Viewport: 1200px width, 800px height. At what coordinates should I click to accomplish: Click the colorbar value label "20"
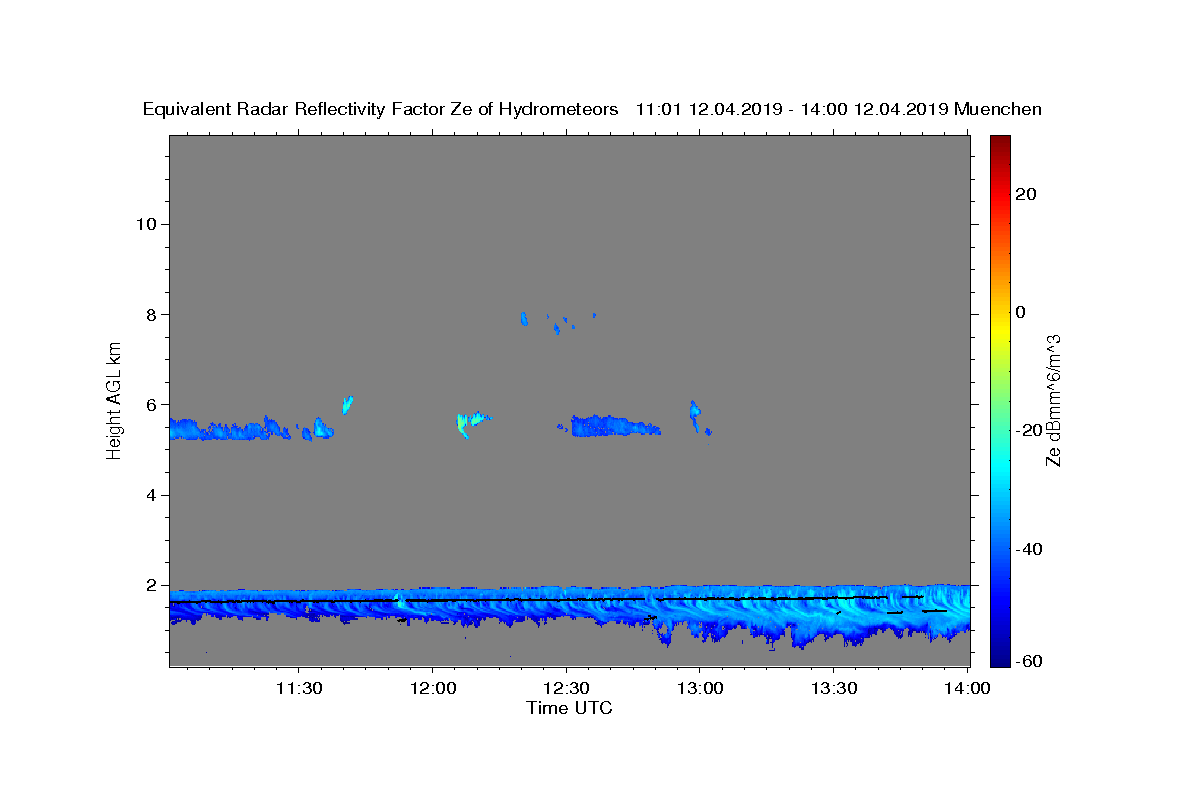coord(1026,194)
